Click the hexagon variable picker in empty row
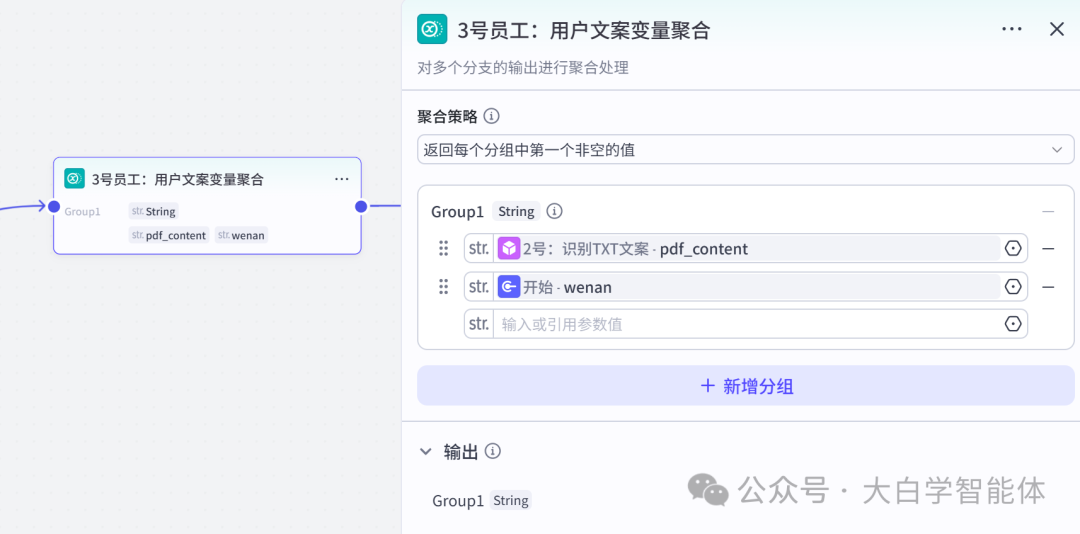The image size is (1080, 534). (x=1013, y=324)
